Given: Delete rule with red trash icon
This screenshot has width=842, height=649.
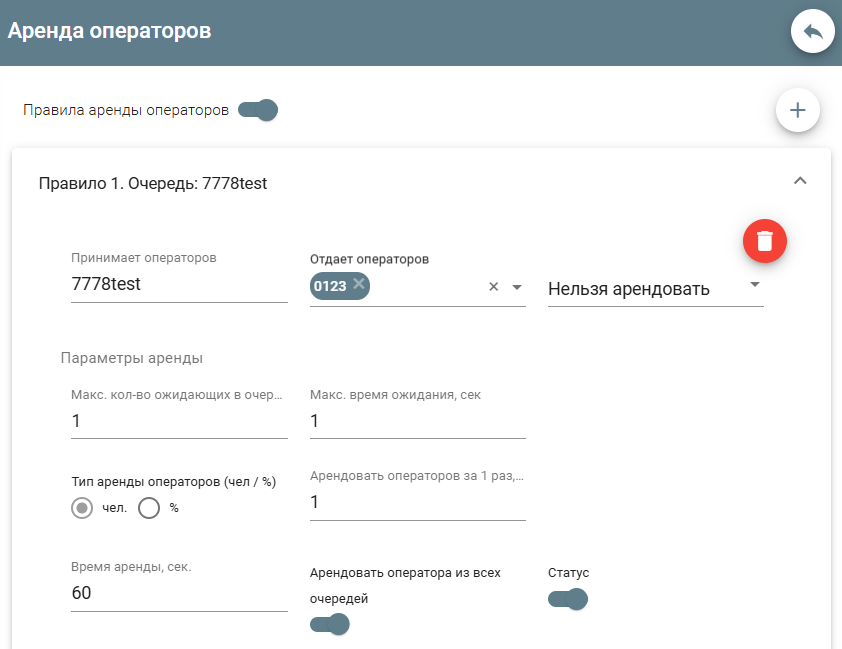Looking at the screenshot, I should (765, 241).
